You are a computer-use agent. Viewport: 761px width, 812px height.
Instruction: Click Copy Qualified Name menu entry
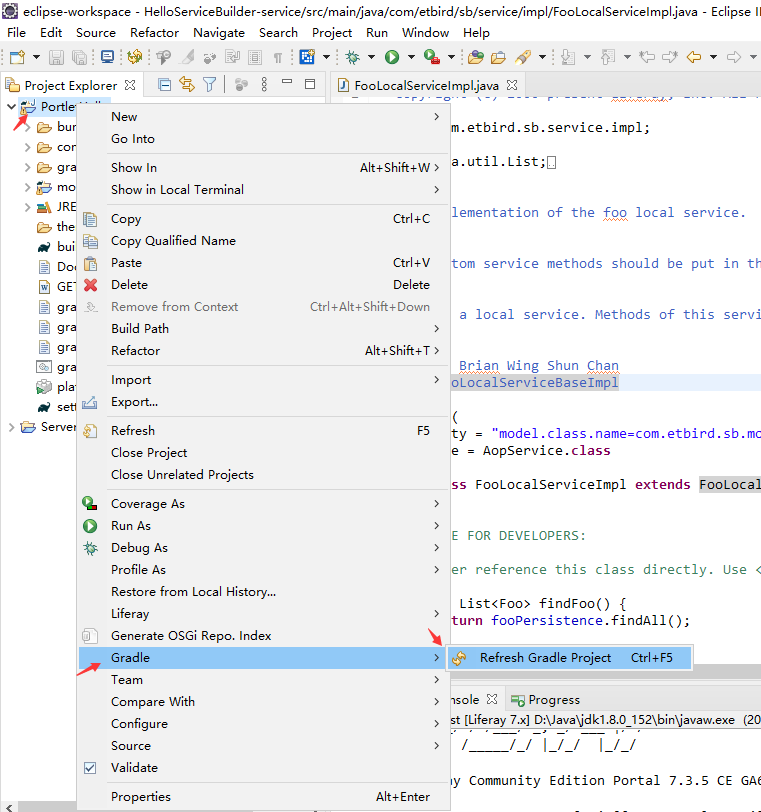pos(173,241)
